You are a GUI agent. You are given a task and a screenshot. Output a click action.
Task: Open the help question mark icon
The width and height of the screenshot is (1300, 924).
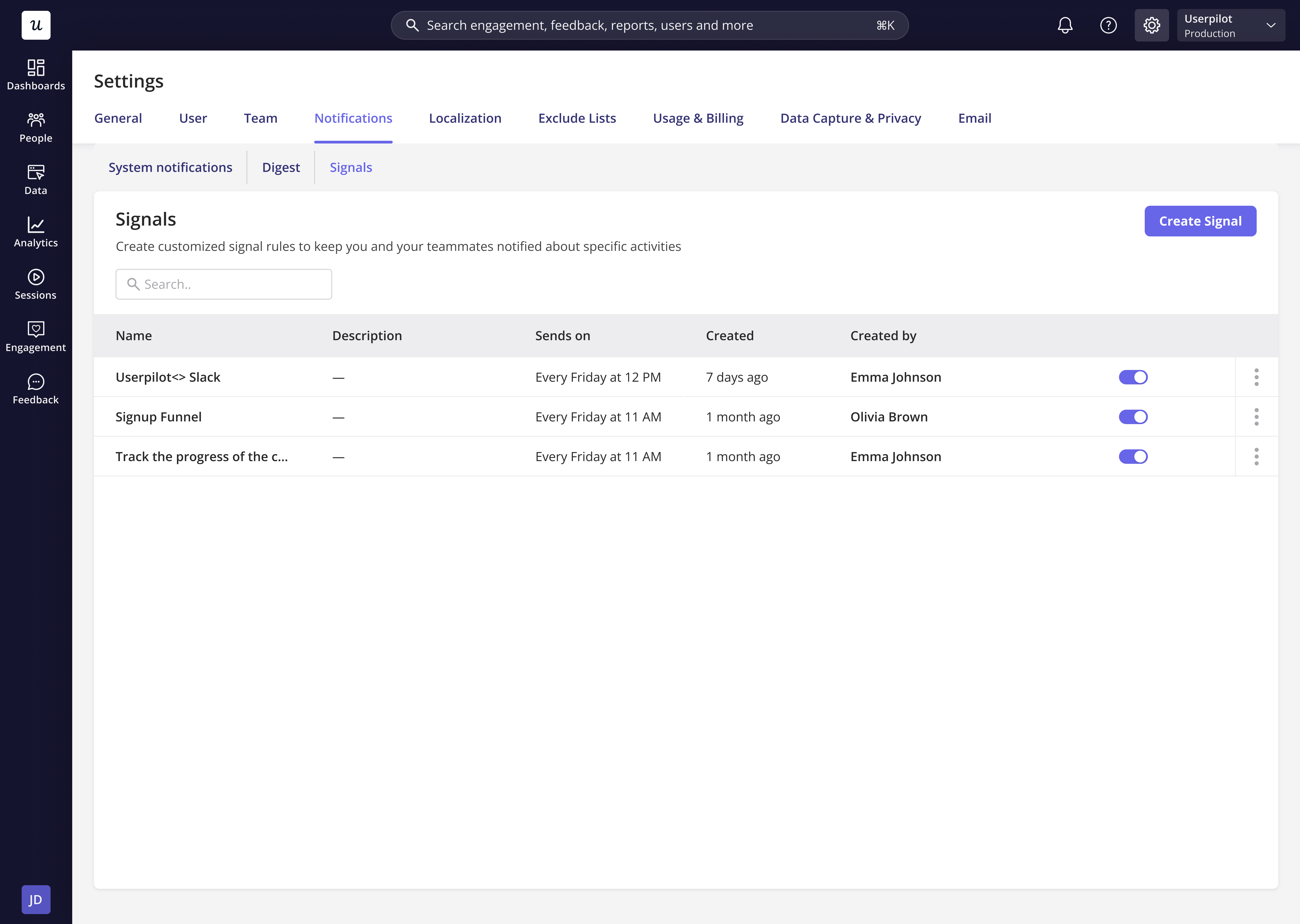(x=1108, y=25)
